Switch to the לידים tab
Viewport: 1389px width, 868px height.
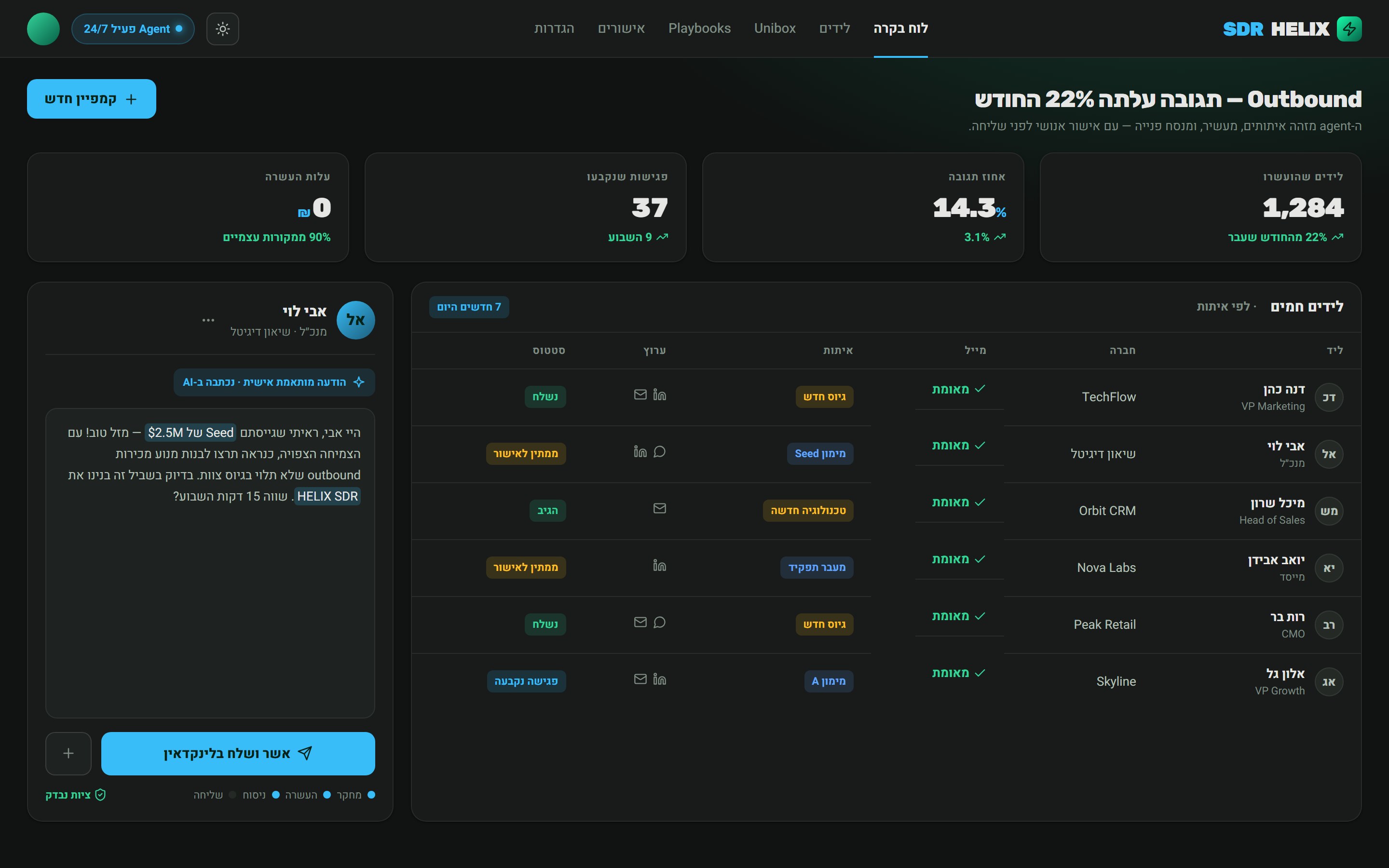[834, 29]
